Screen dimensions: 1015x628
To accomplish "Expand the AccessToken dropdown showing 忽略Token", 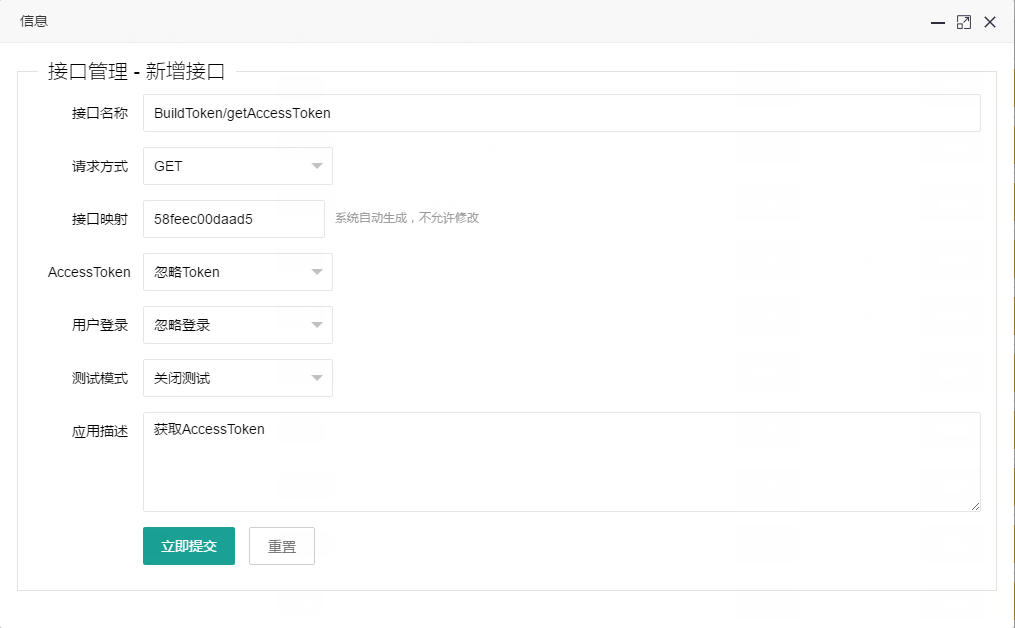I will coord(238,272).
